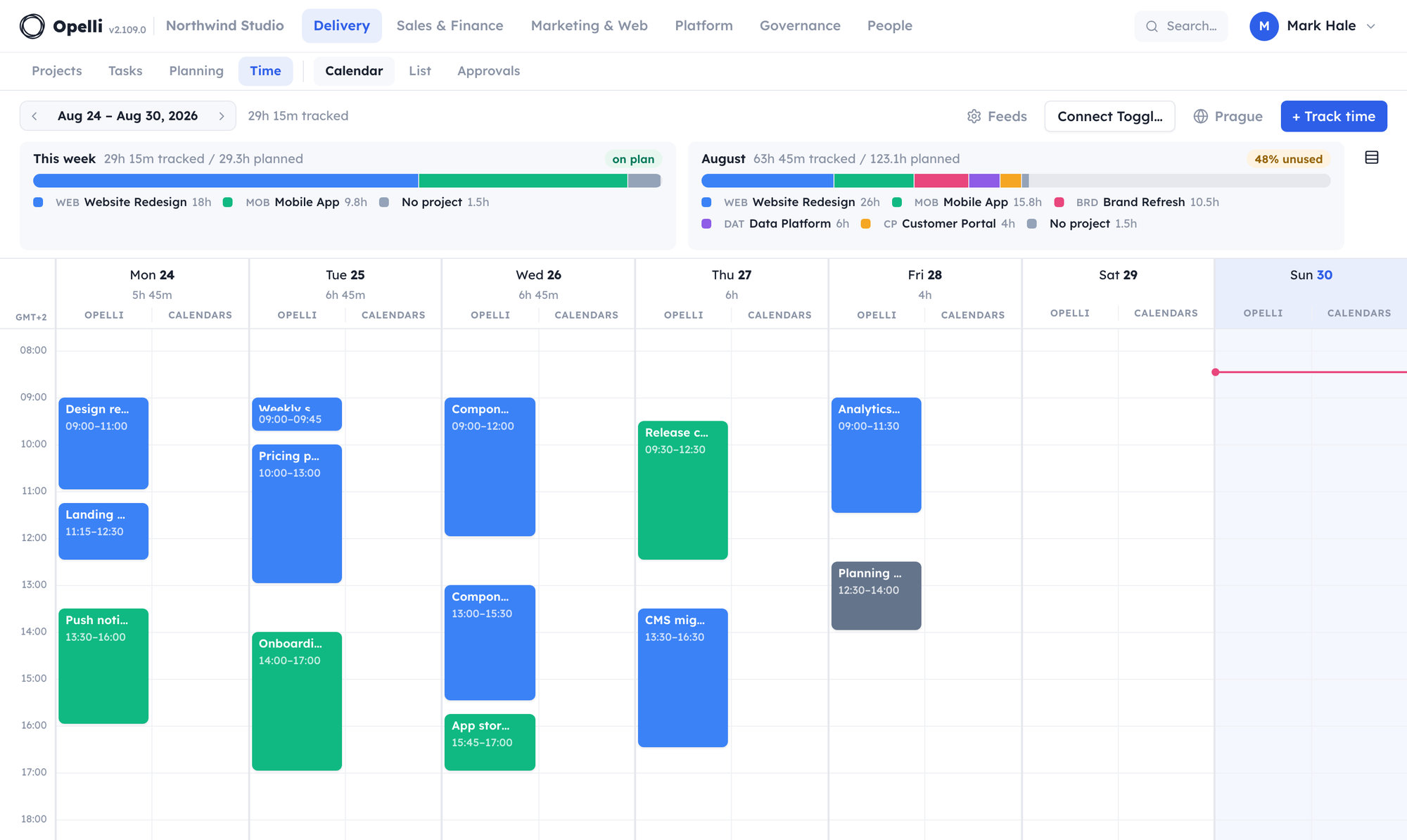Click Mark Hale avatar
1407x840 pixels.
1263,26
